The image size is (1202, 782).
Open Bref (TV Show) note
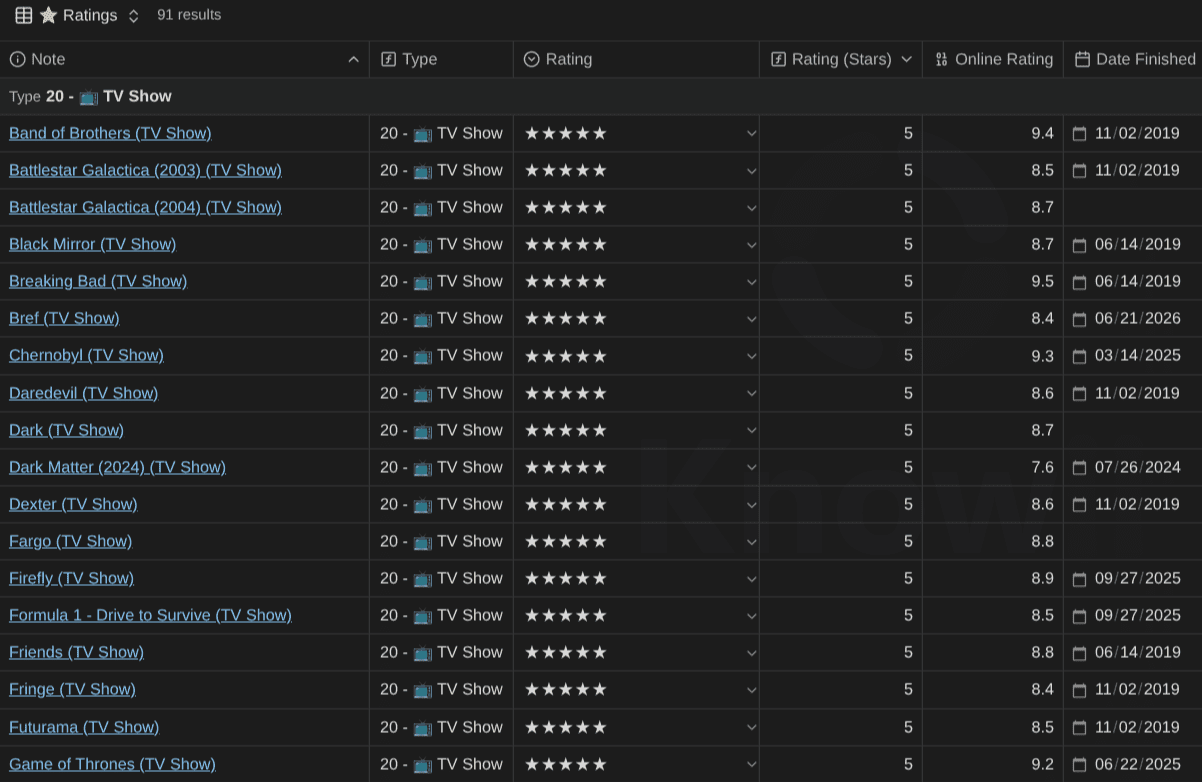[64, 318]
